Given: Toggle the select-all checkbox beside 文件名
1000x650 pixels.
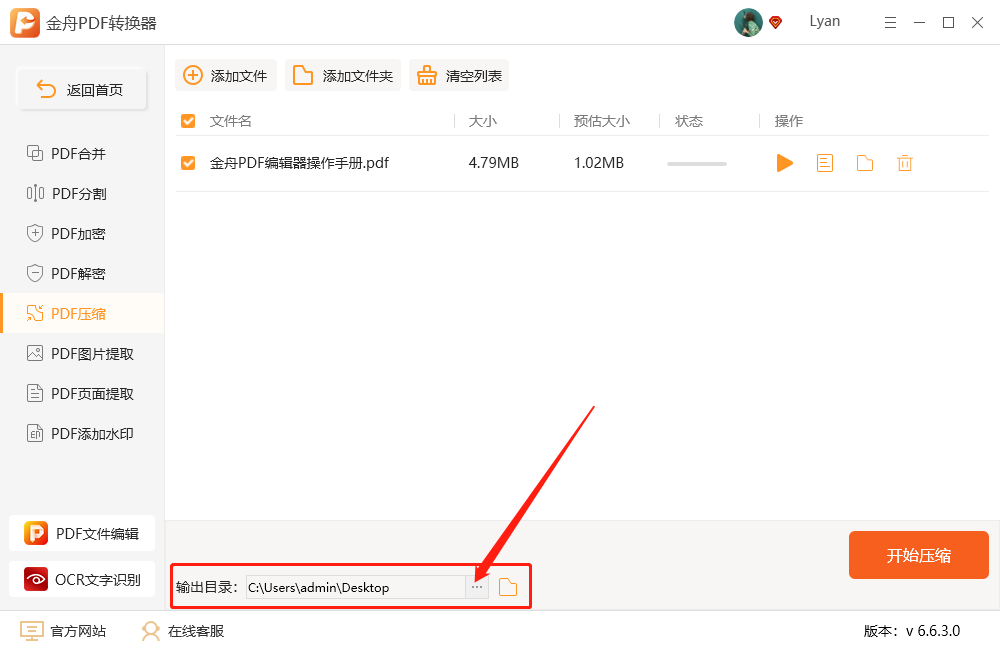Looking at the screenshot, I should click(x=188, y=121).
